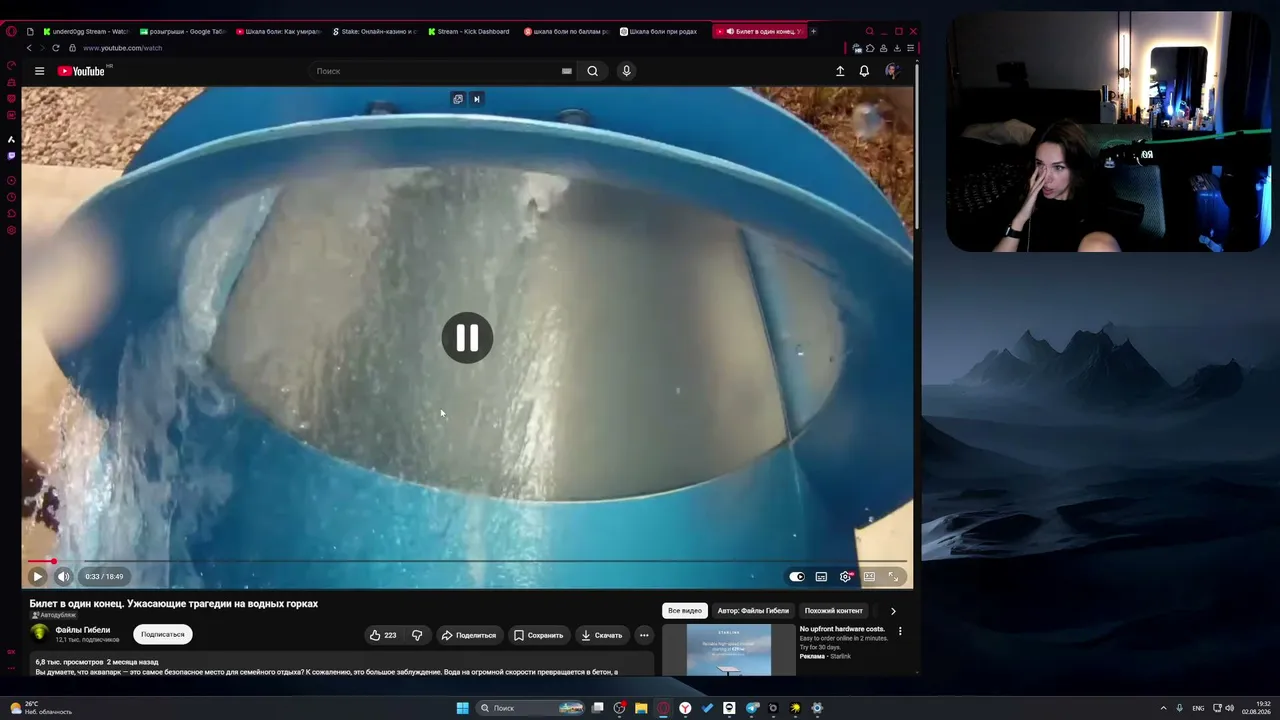Open the No upfront hardware costs ad title
This screenshot has width=1280, height=720.
pos(842,629)
